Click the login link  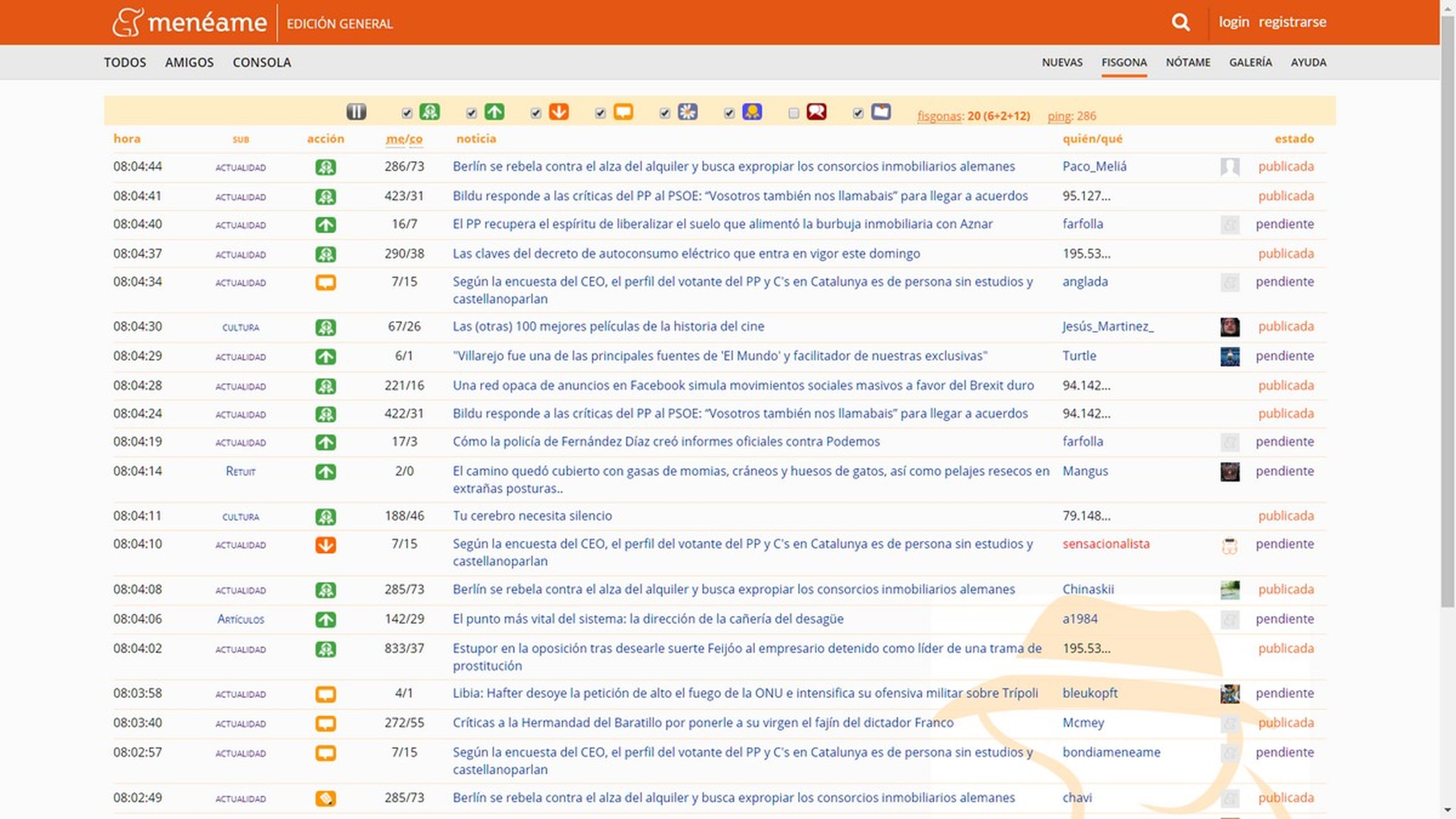[x=1233, y=22]
